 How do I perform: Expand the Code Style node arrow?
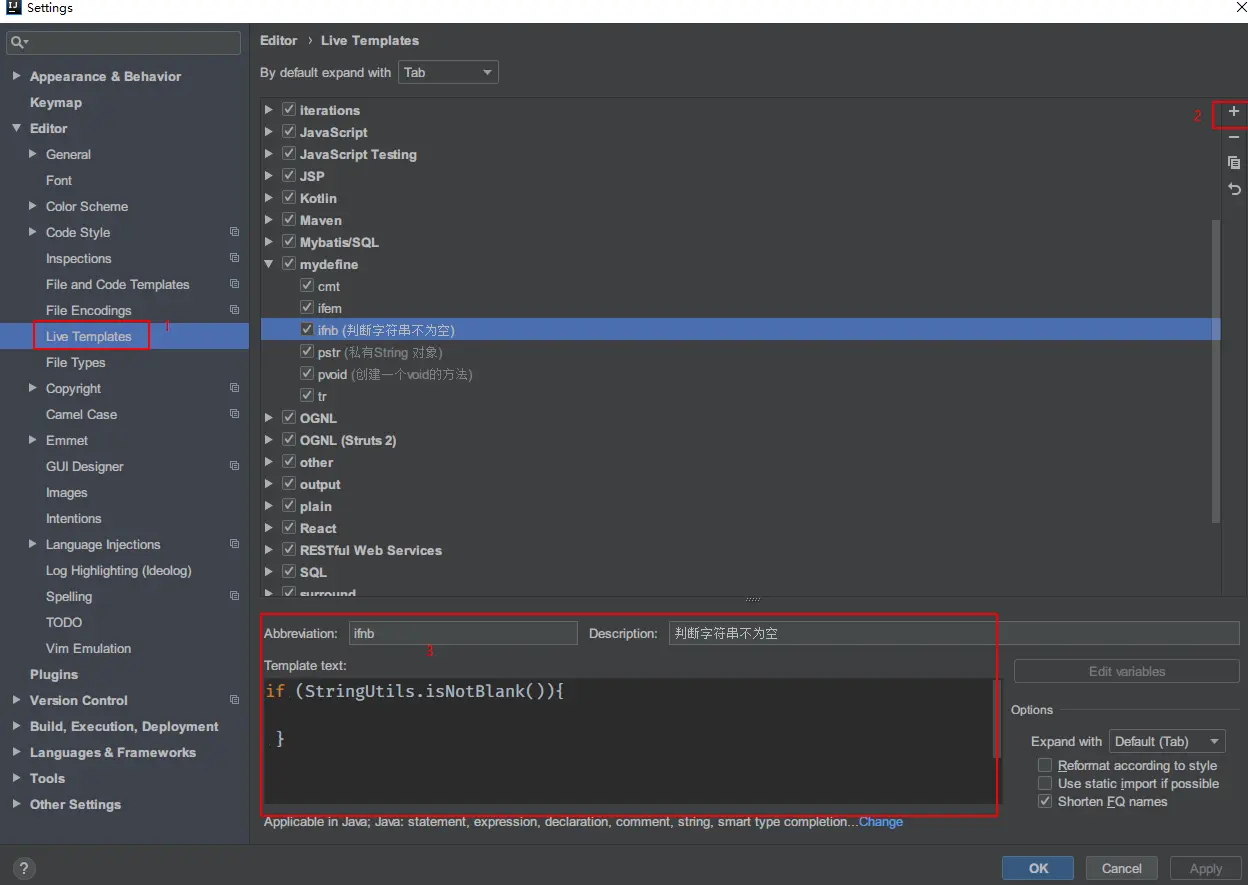(33, 232)
